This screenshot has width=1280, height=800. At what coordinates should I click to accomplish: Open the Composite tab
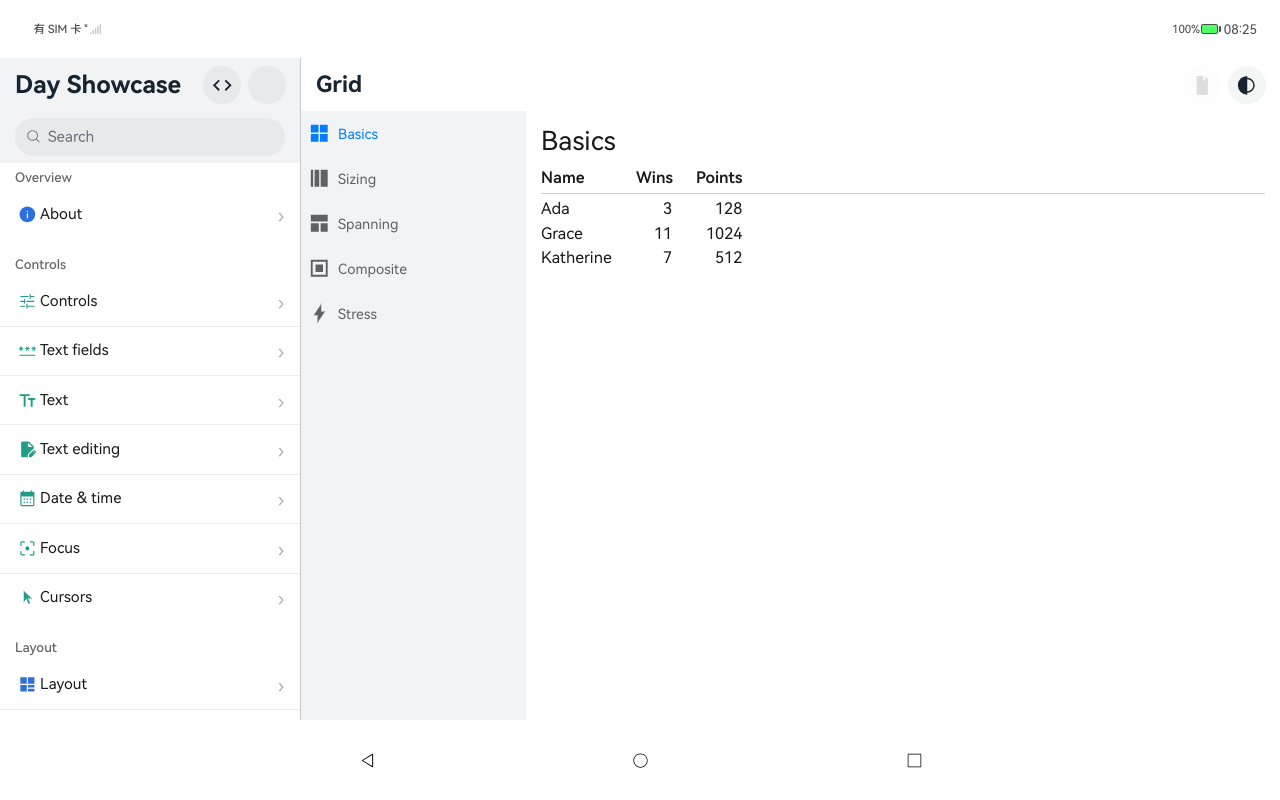pyautogui.click(x=413, y=269)
